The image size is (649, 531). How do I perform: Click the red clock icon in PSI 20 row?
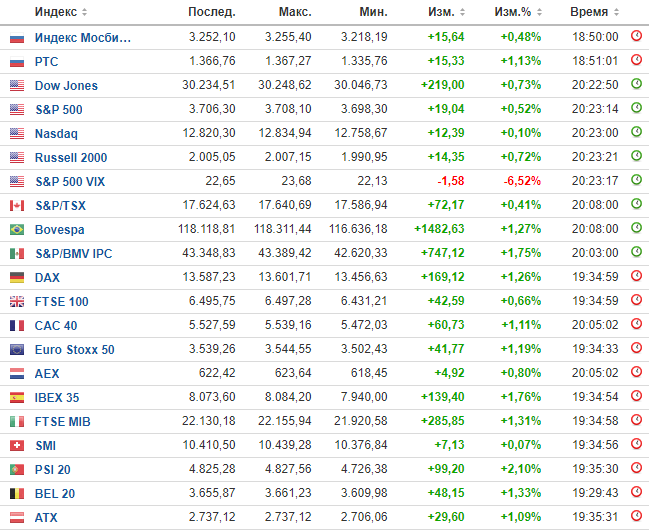[x=636, y=468]
